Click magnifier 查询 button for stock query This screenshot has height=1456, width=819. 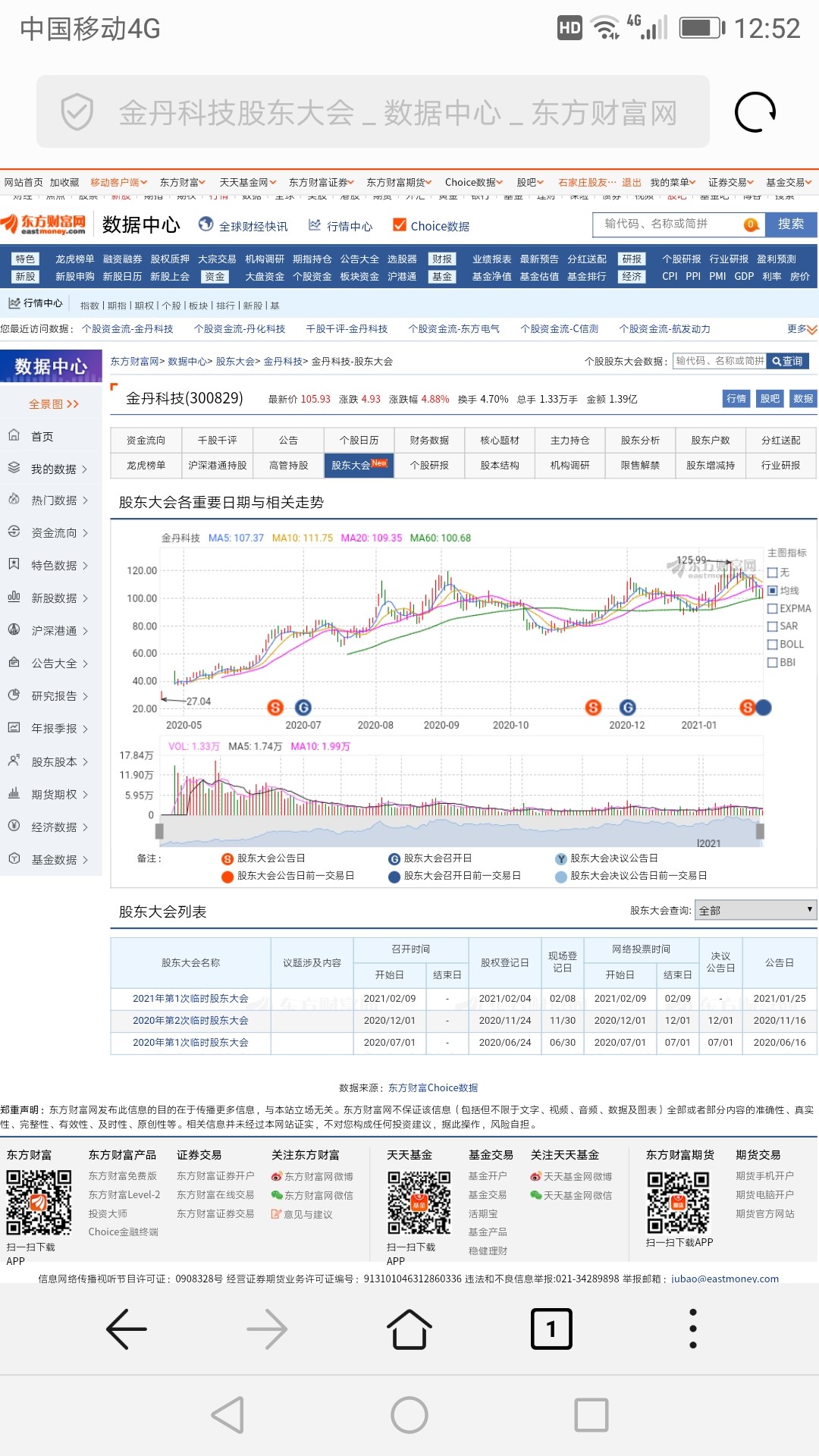pos(787,361)
